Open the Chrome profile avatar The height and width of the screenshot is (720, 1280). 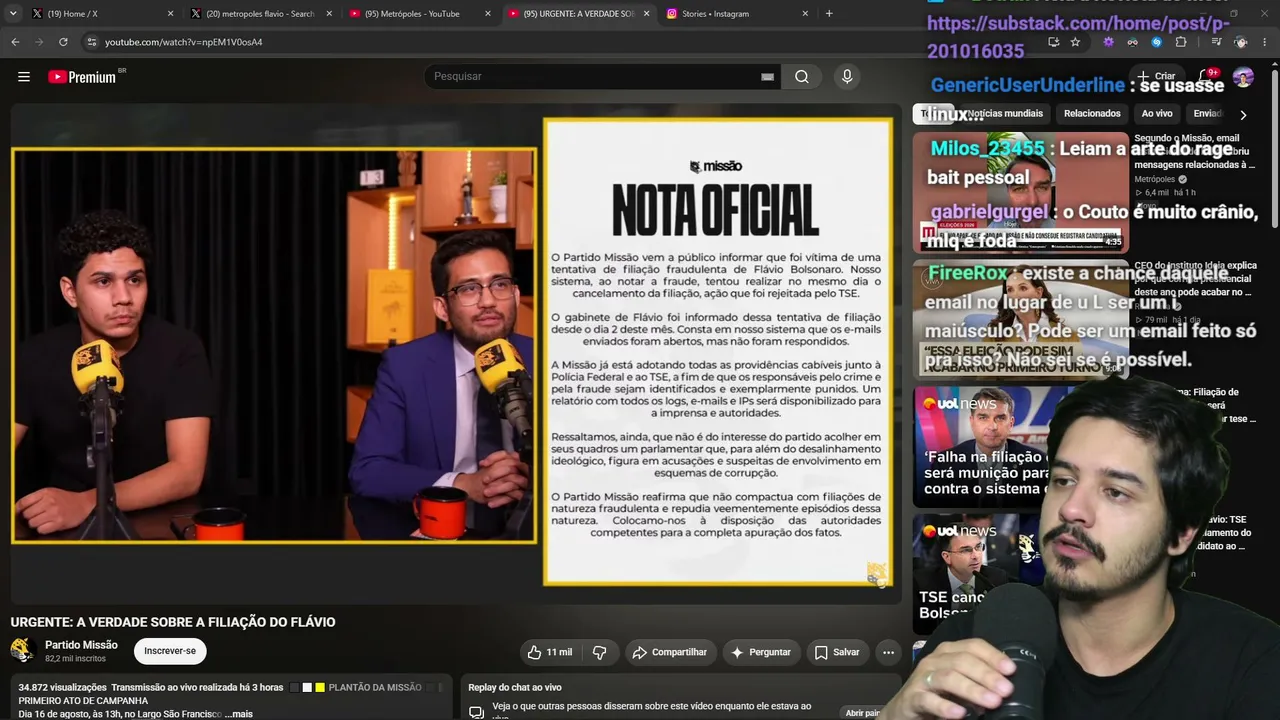click(x=1241, y=42)
